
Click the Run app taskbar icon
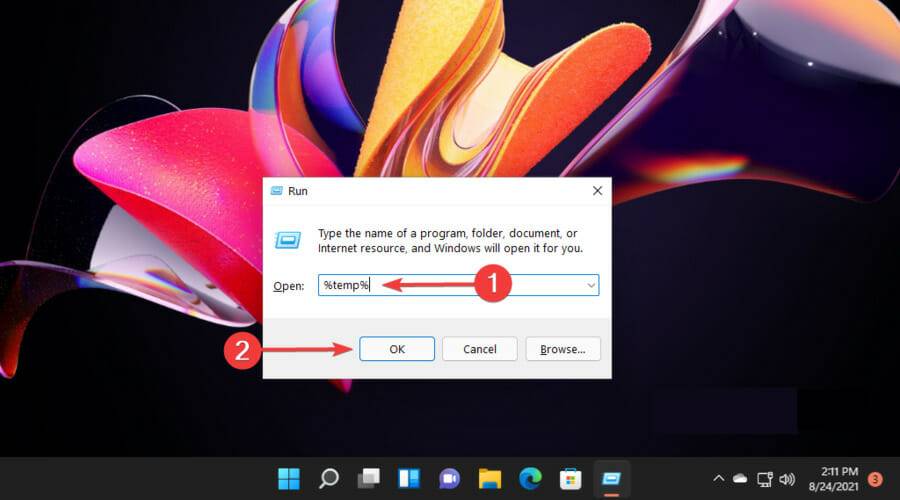(611, 479)
